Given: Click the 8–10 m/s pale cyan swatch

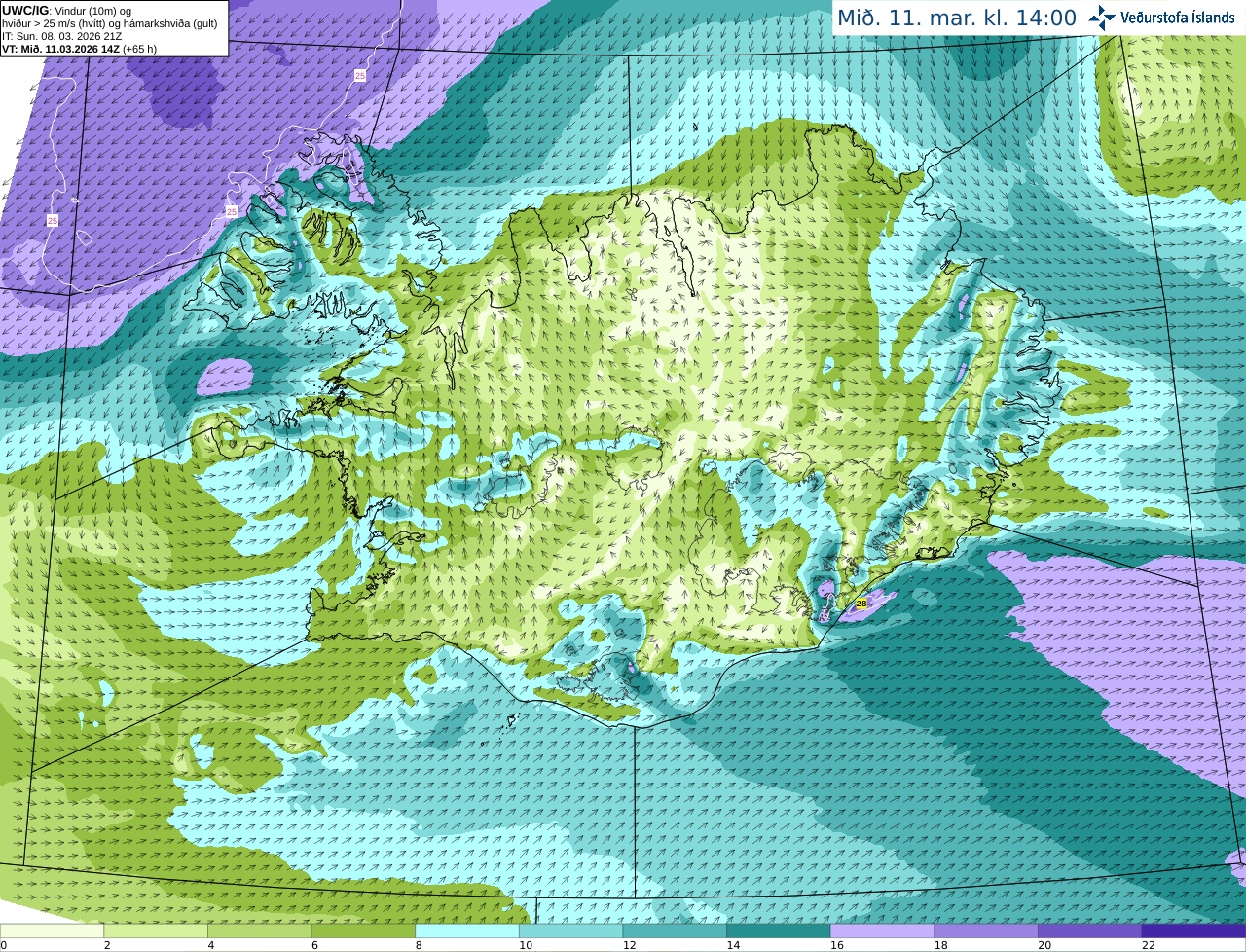Looking at the screenshot, I should pyautogui.click(x=467, y=931).
